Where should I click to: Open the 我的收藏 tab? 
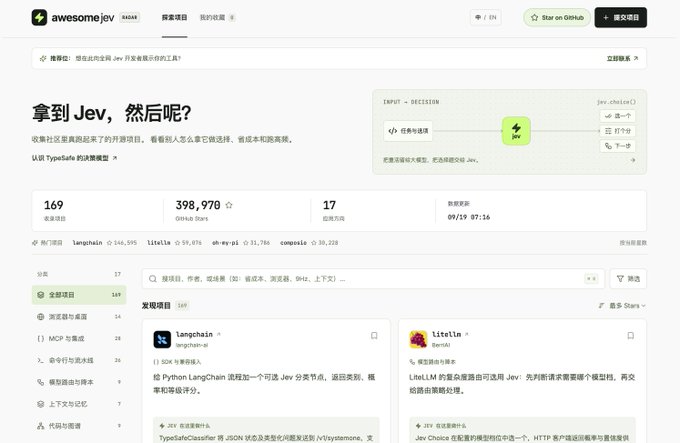coord(217,17)
